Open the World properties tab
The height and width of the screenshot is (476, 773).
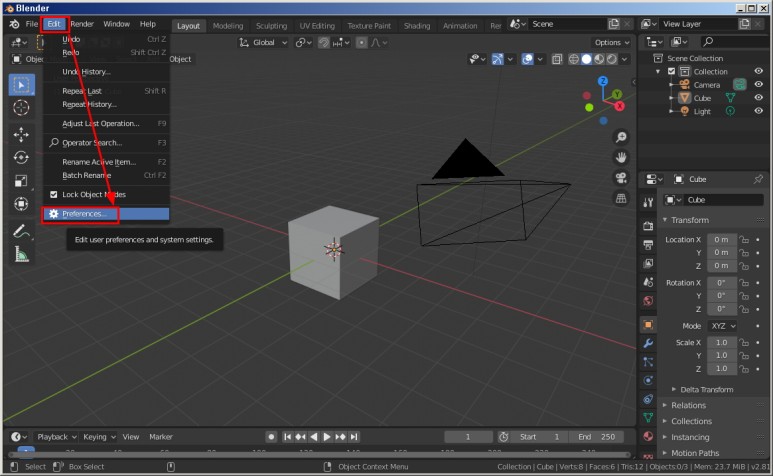coord(648,301)
